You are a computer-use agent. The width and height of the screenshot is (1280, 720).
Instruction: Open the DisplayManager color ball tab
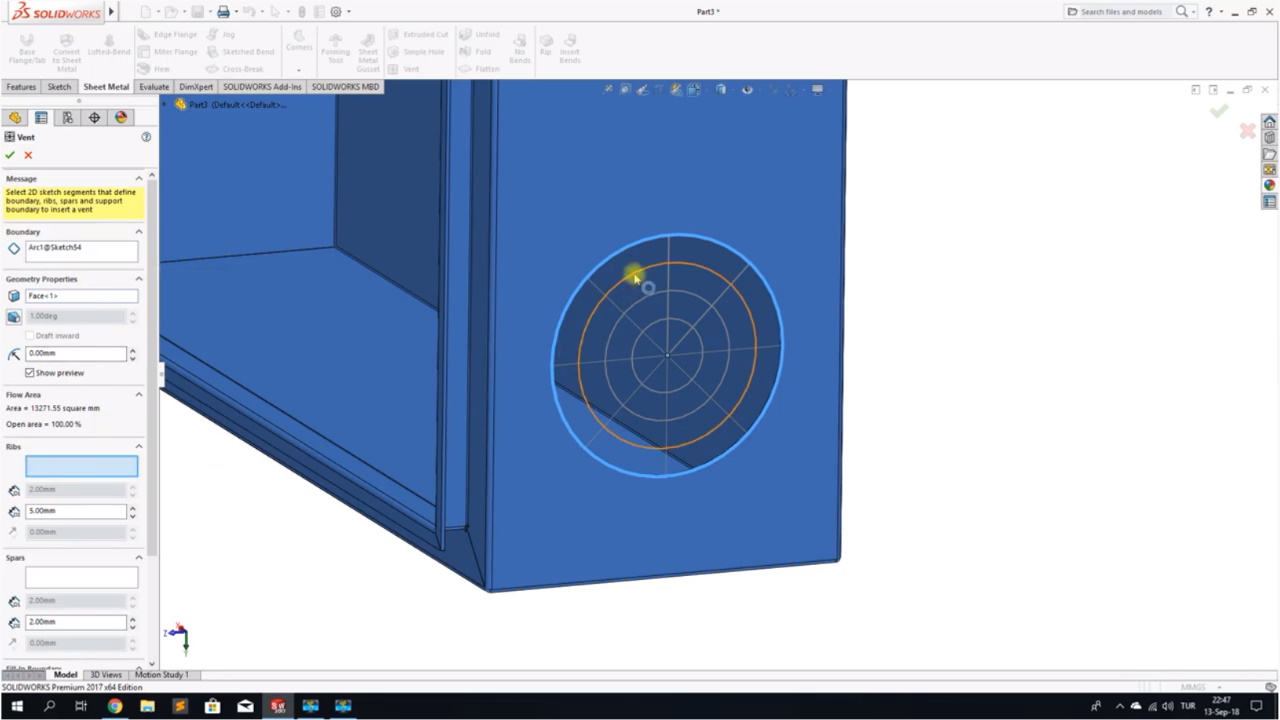coord(121,118)
